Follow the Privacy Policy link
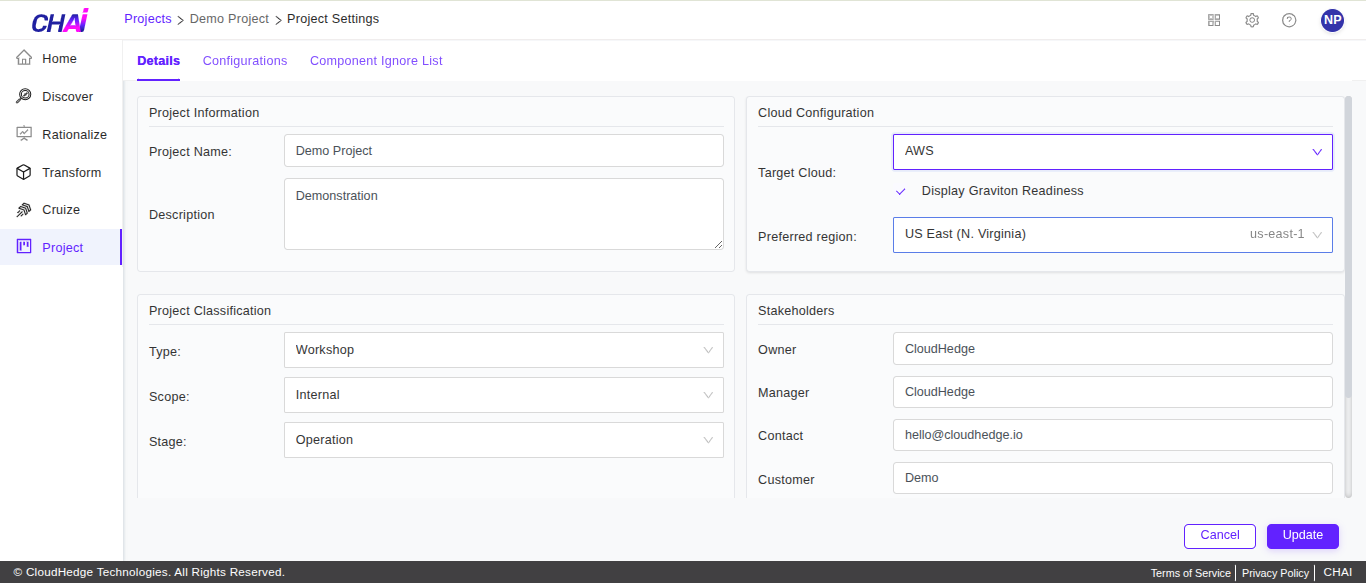 pos(1275,572)
